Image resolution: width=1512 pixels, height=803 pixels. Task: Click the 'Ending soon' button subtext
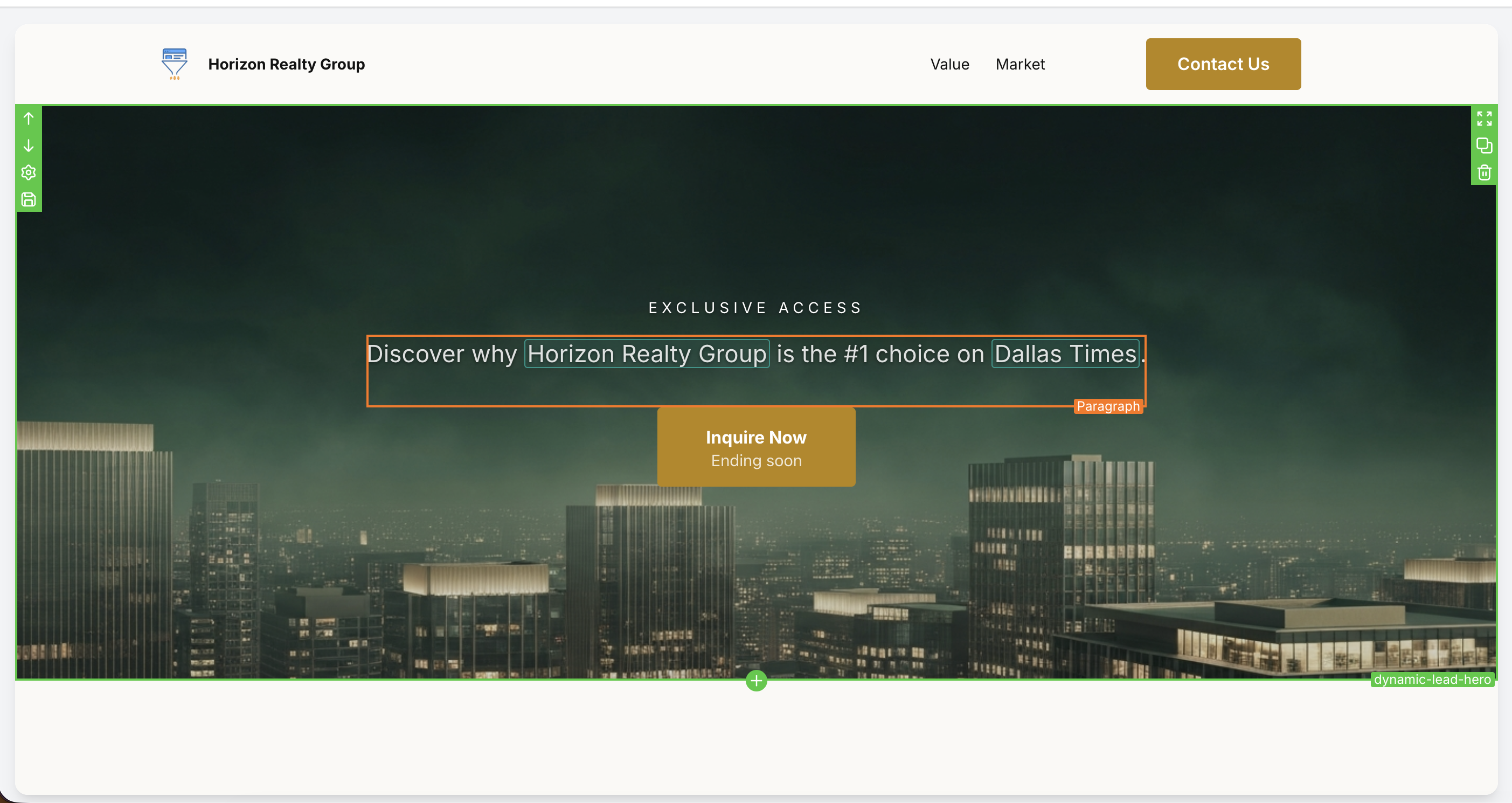[x=756, y=461]
